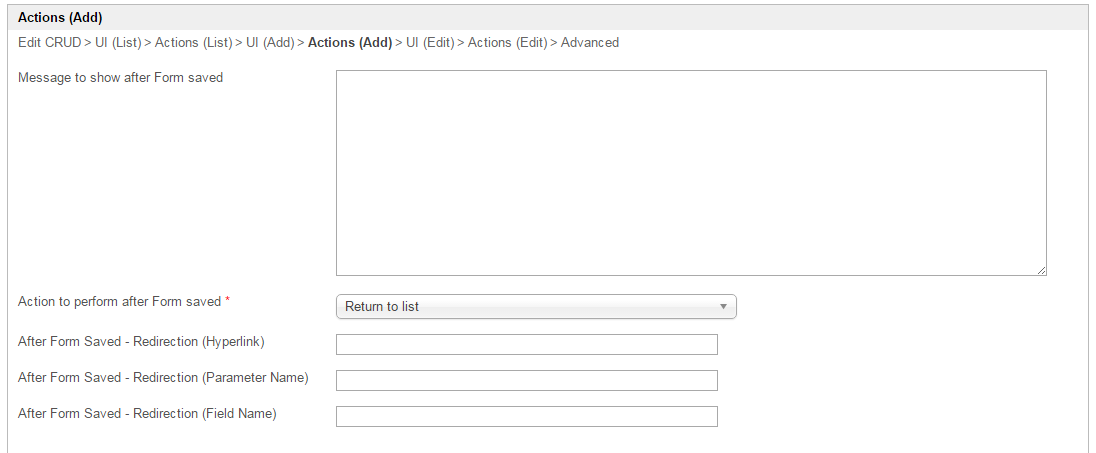This screenshot has width=1096, height=453.
Task: Select the current Actions (Add) breadcrumb
Action: tap(350, 43)
